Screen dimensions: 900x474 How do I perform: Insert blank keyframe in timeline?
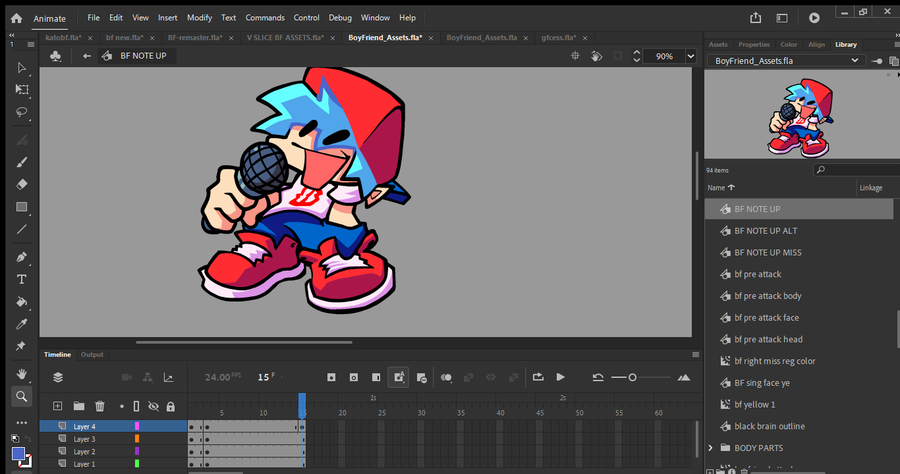(354, 377)
